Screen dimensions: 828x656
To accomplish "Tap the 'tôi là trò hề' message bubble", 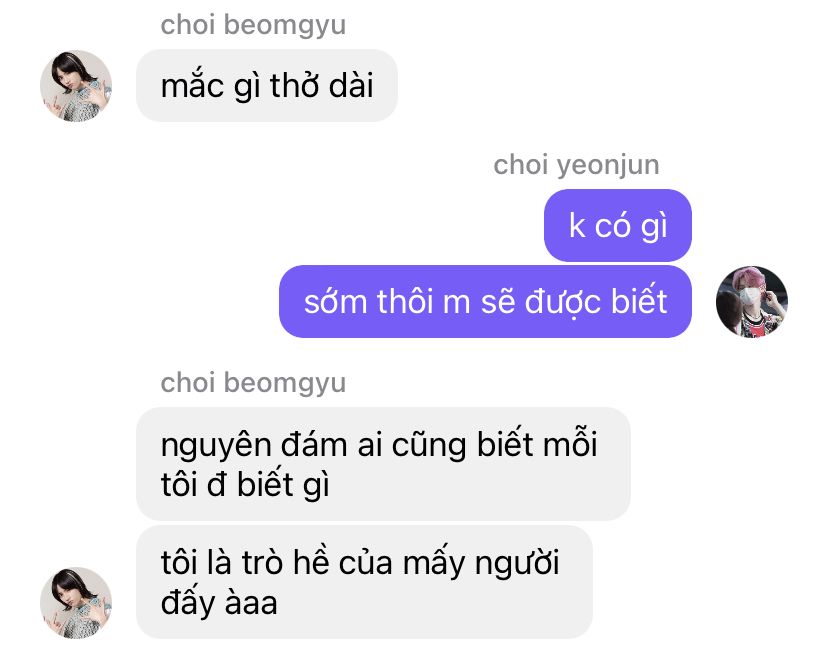I will (364, 582).
